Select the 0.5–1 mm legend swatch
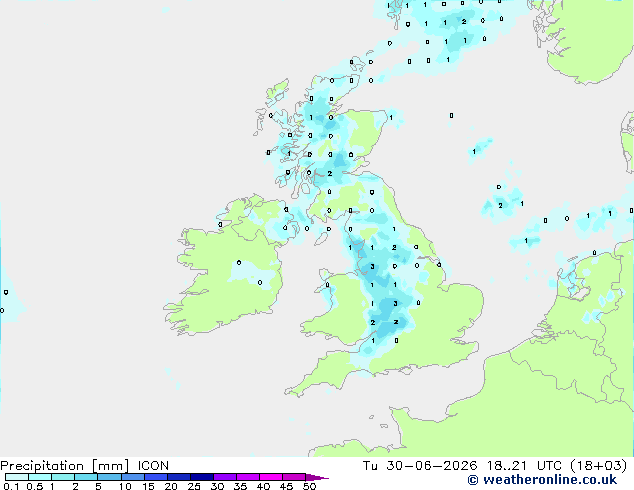 point(40,477)
